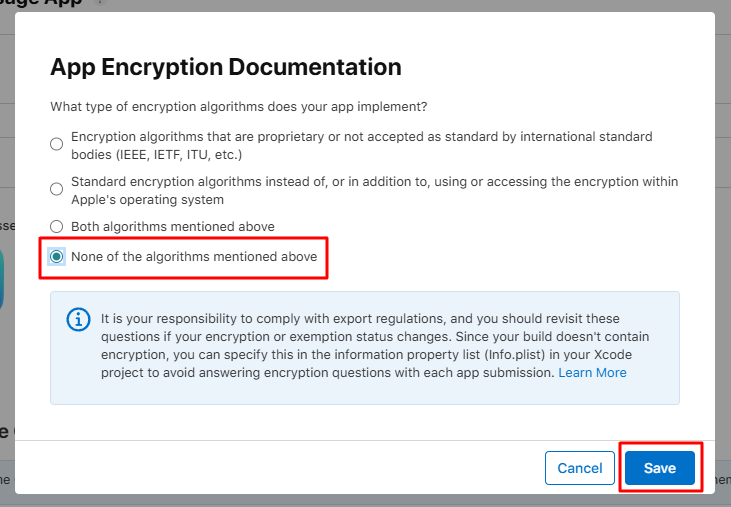Click the App Encryption Documentation heading
This screenshot has height=507, width=731.
226,67
